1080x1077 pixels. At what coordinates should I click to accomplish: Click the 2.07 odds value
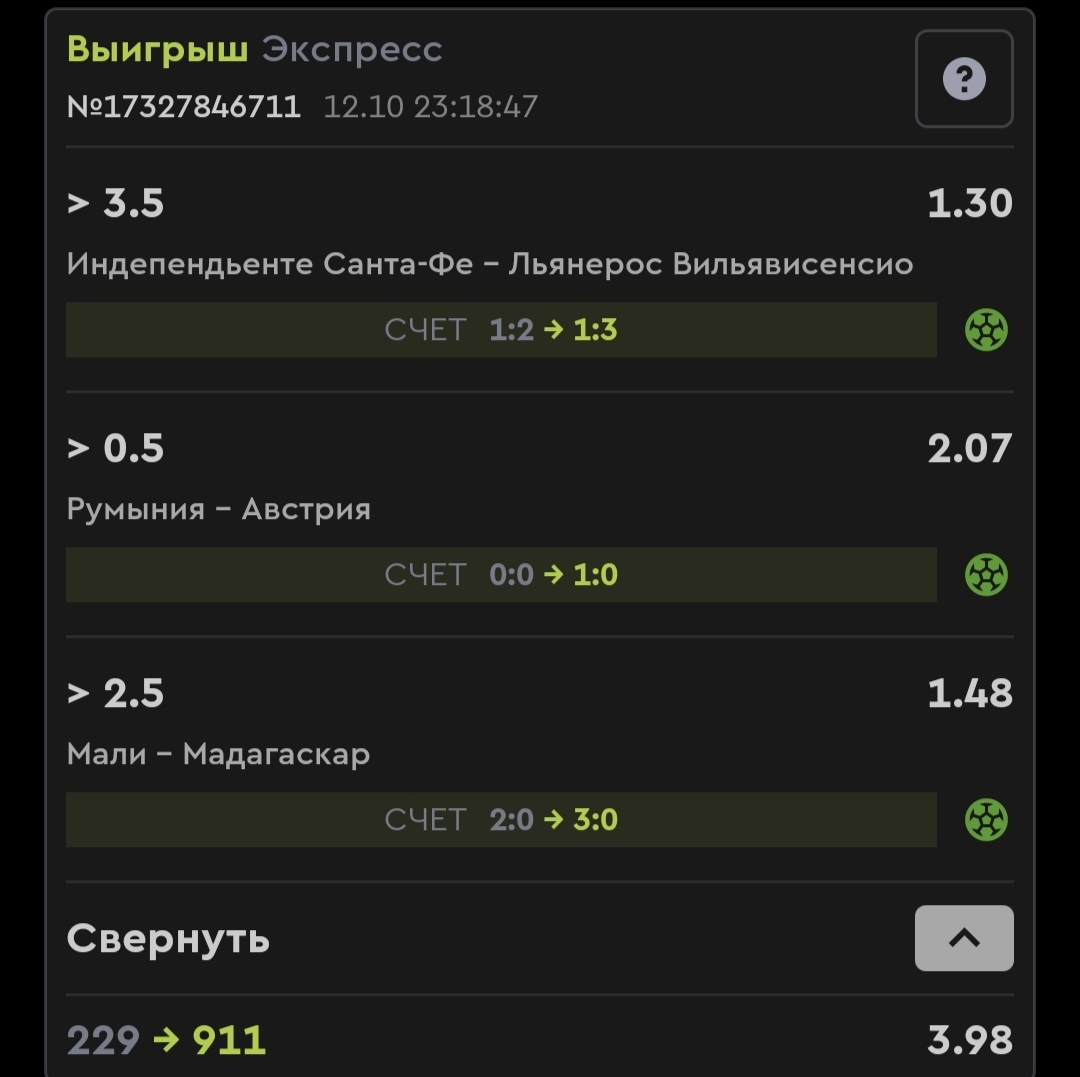[969, 449]
